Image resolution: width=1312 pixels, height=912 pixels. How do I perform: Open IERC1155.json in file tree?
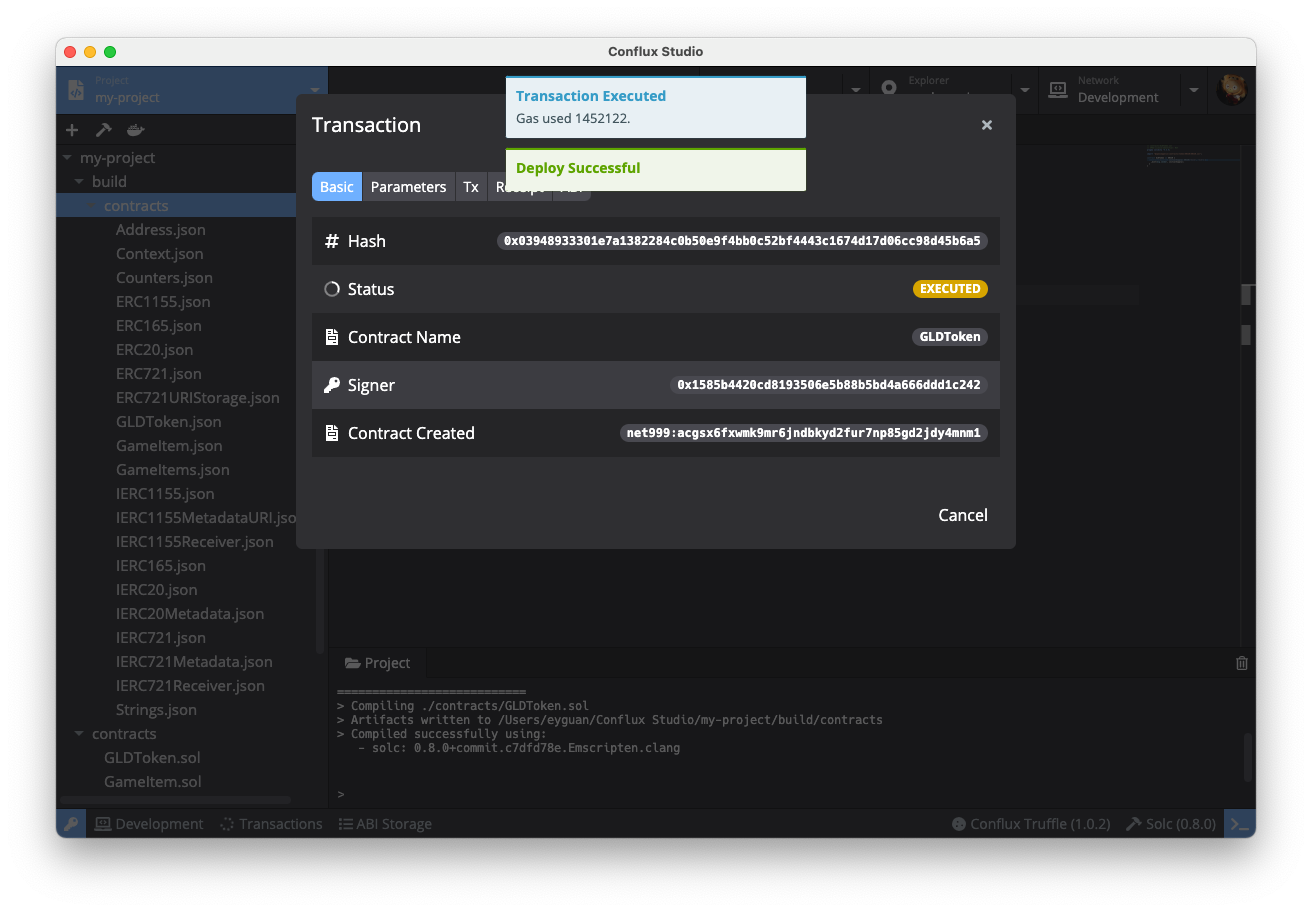pyautogui.click(x=165, y=494)
